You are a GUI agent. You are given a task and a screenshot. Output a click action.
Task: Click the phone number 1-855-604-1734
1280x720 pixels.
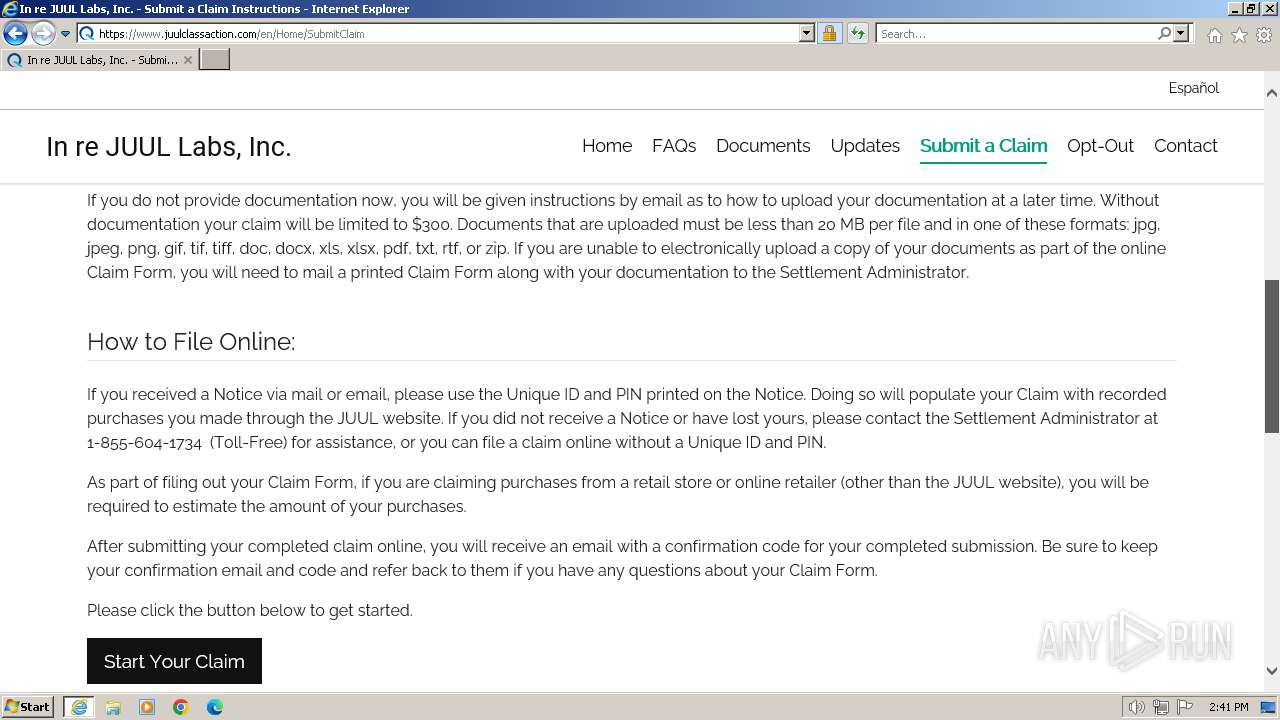(144, 442)
